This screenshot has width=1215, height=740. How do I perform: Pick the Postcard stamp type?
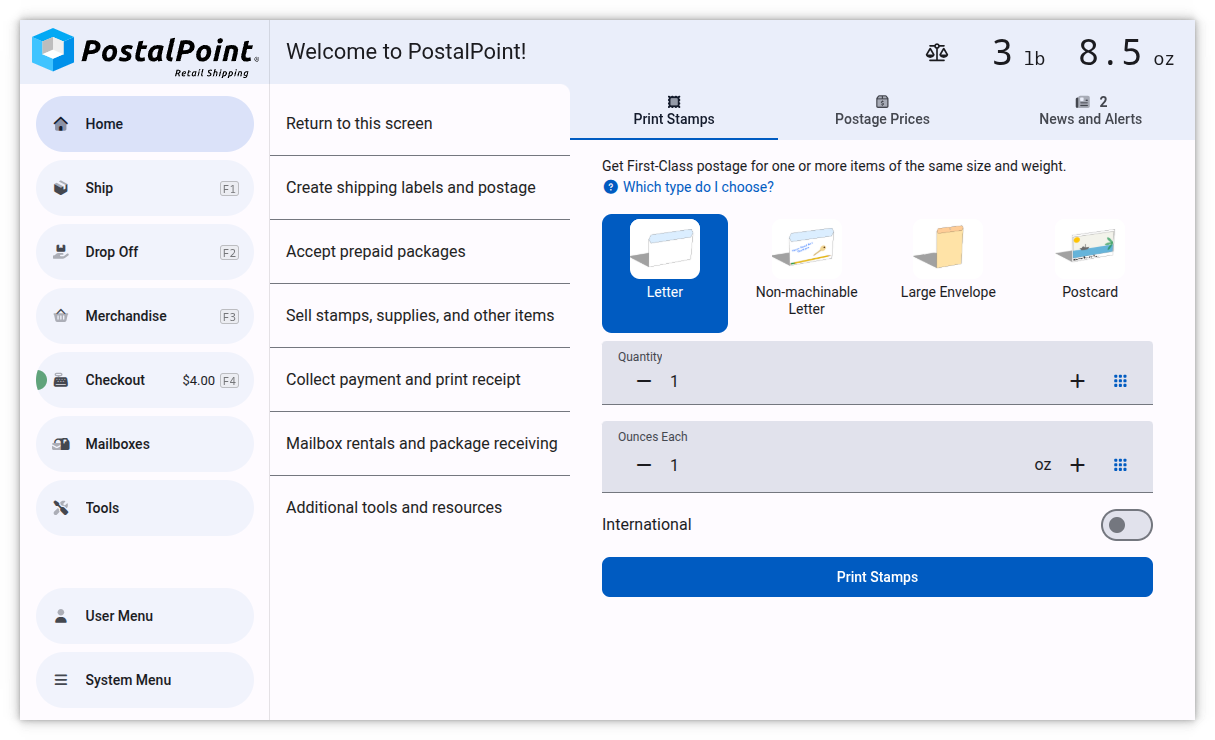click(x=1089, y=260)
